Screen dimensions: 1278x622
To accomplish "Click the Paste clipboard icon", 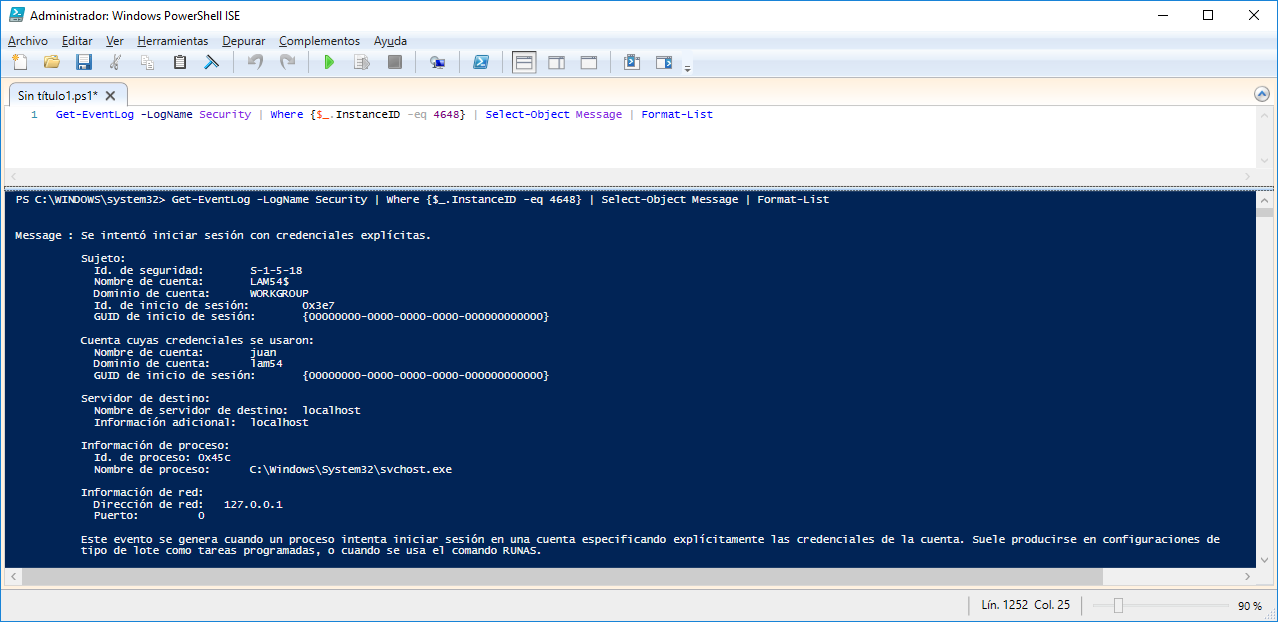I will 179,61.
